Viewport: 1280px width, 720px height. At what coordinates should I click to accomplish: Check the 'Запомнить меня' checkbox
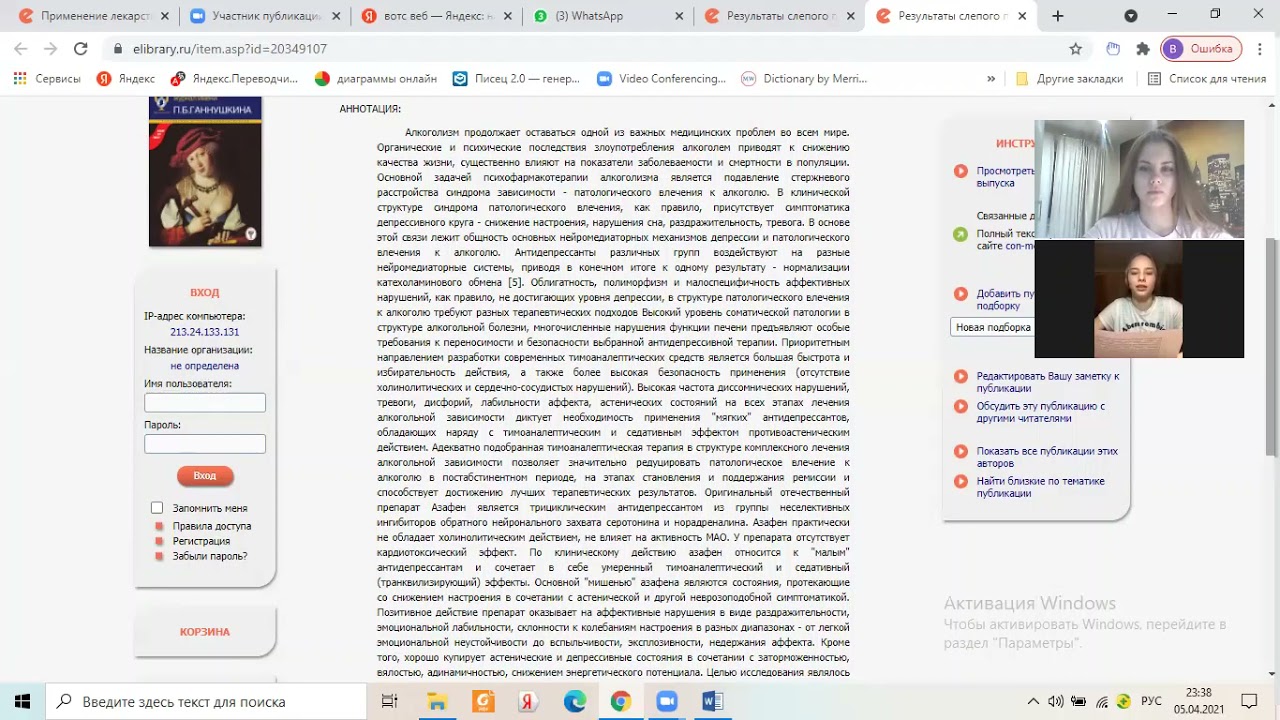click(x=157, y=508)
